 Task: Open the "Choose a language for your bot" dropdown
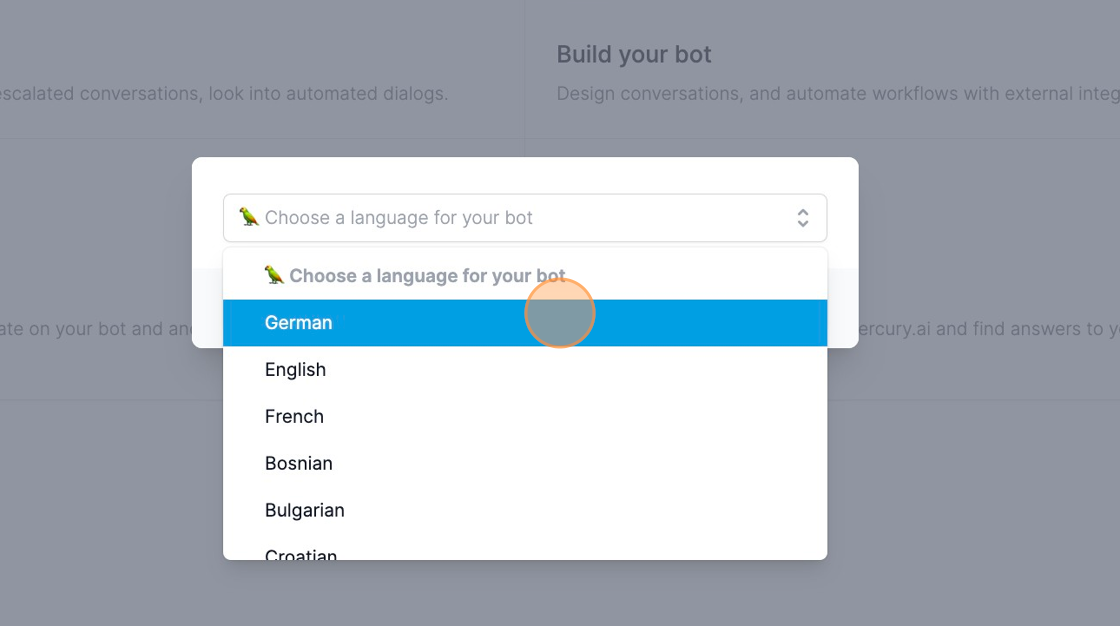tap(525, 218)
